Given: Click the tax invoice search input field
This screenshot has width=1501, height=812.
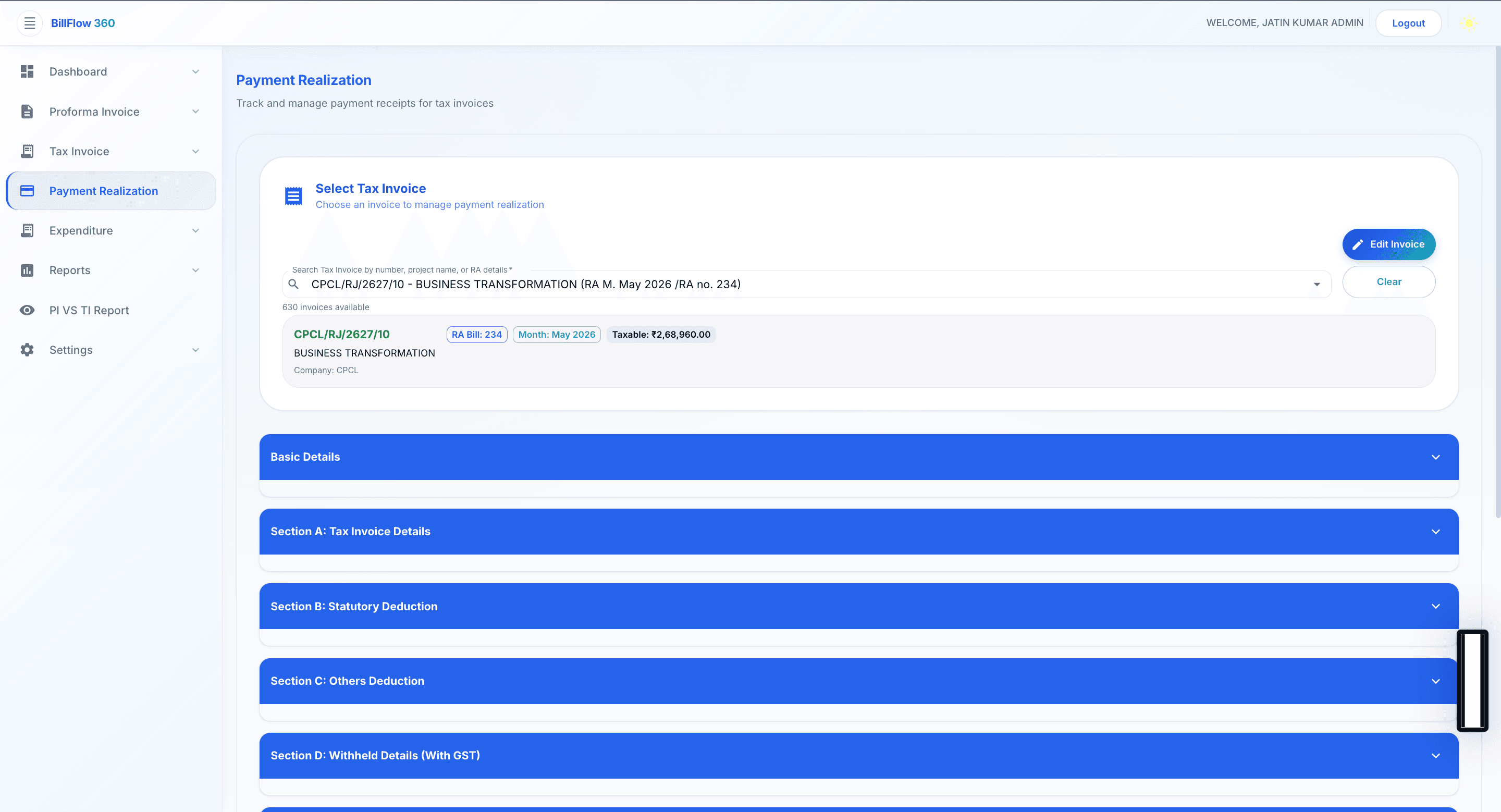Looking at the screenshot, I should point(806,284).
